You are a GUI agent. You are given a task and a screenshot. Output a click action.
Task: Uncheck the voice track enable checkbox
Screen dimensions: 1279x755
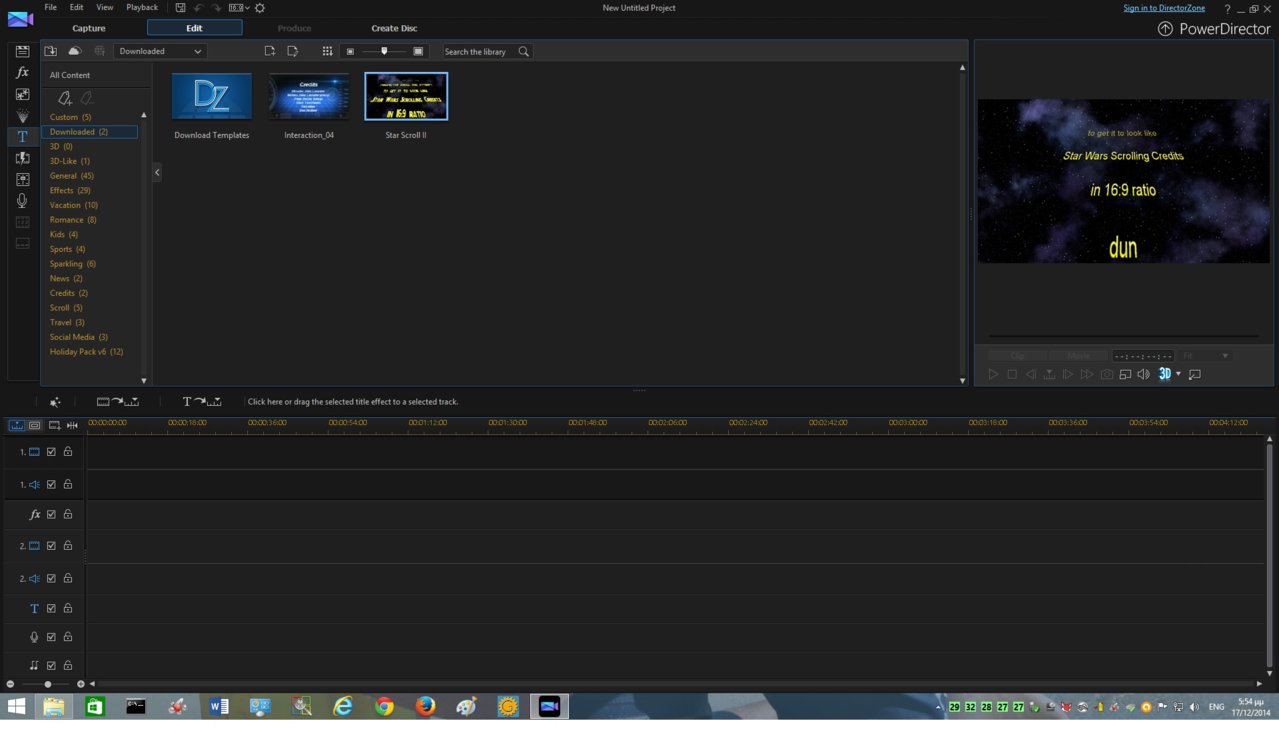51,637
